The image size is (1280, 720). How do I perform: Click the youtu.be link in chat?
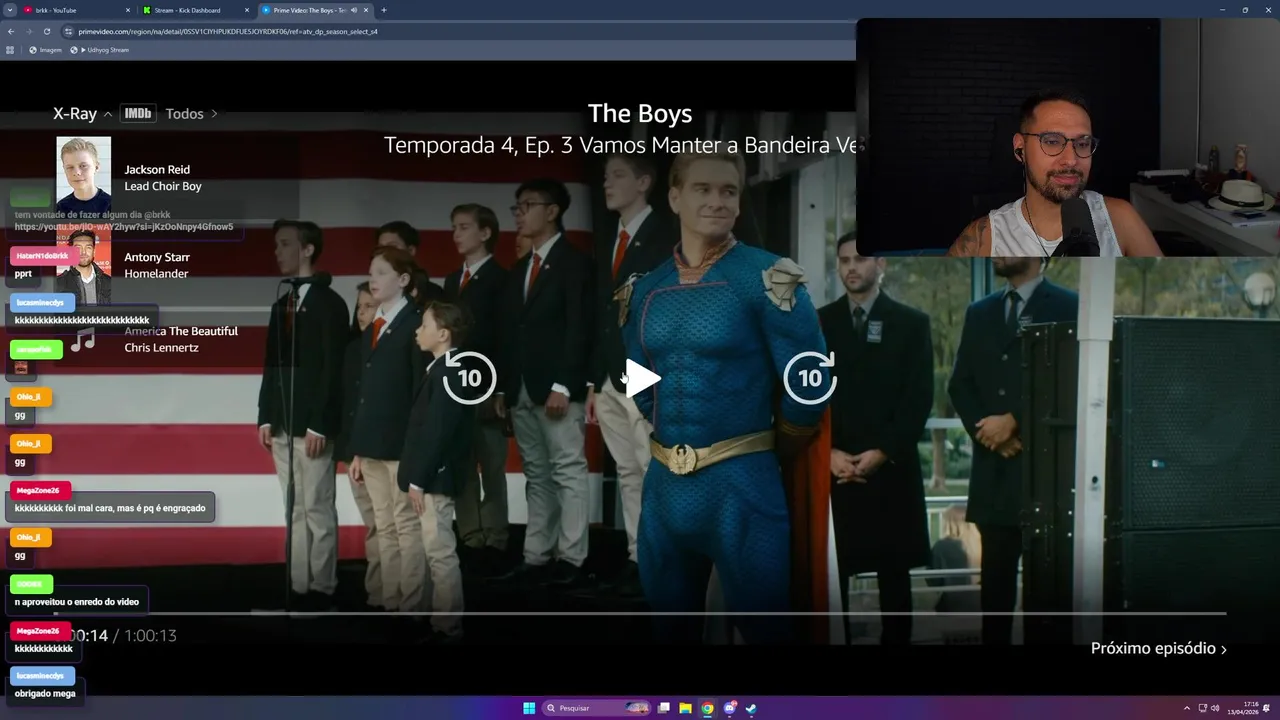pos(123,227)
